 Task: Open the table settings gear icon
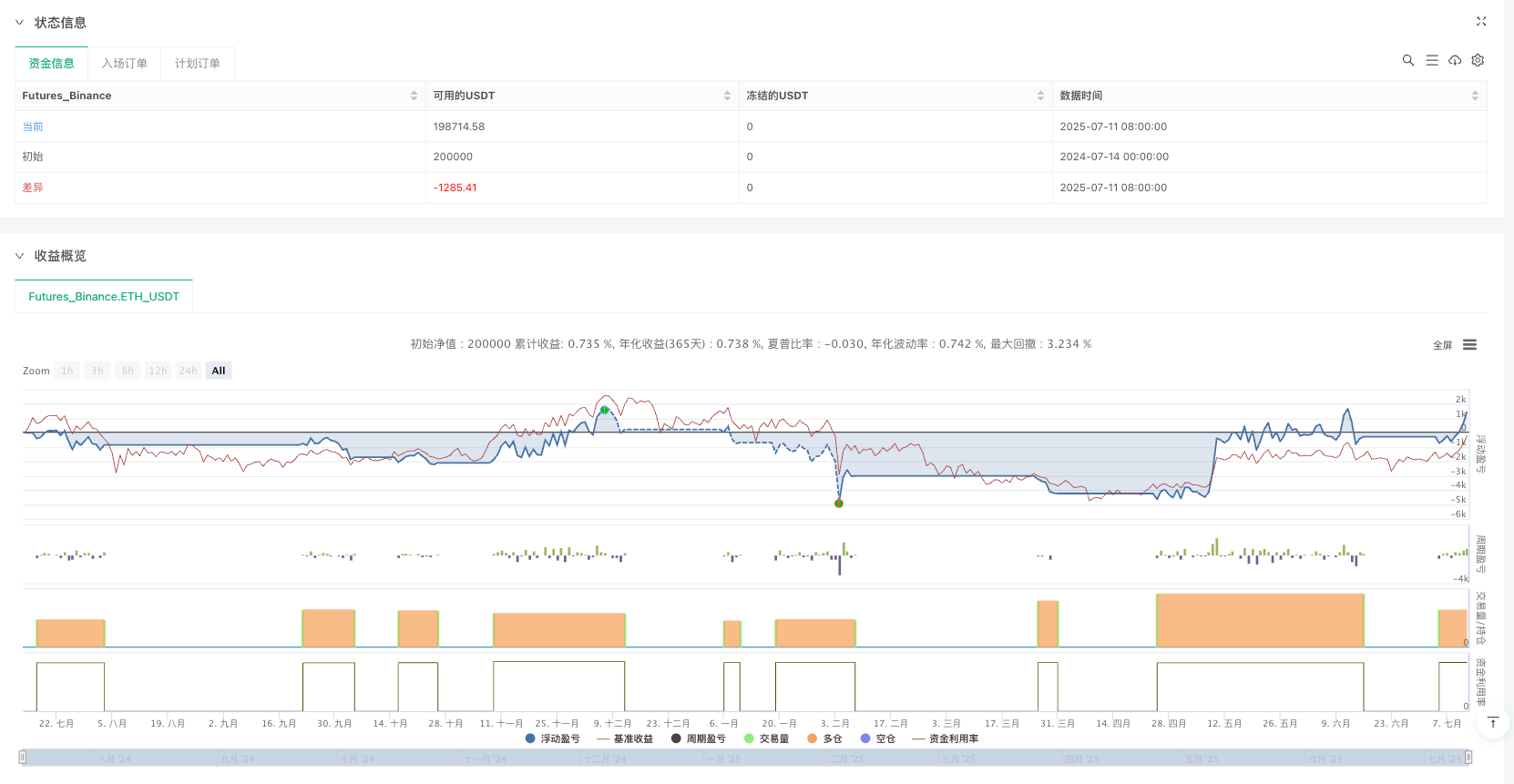point(1478,60)
